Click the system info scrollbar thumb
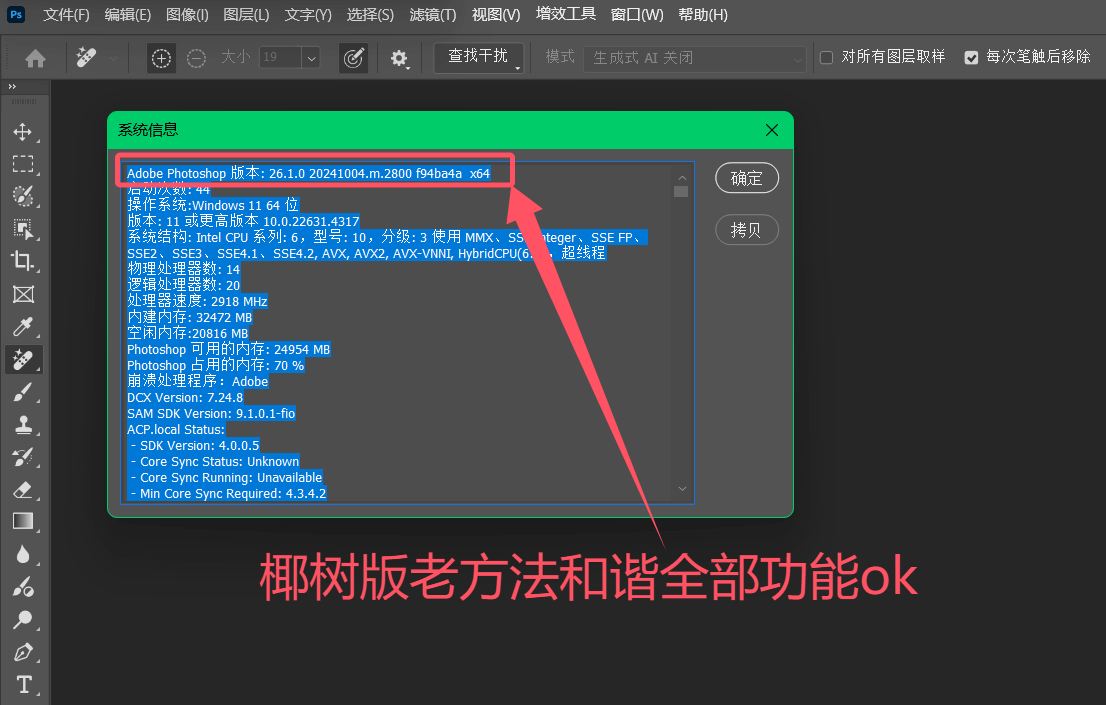1106x705 pixels. 681,192
